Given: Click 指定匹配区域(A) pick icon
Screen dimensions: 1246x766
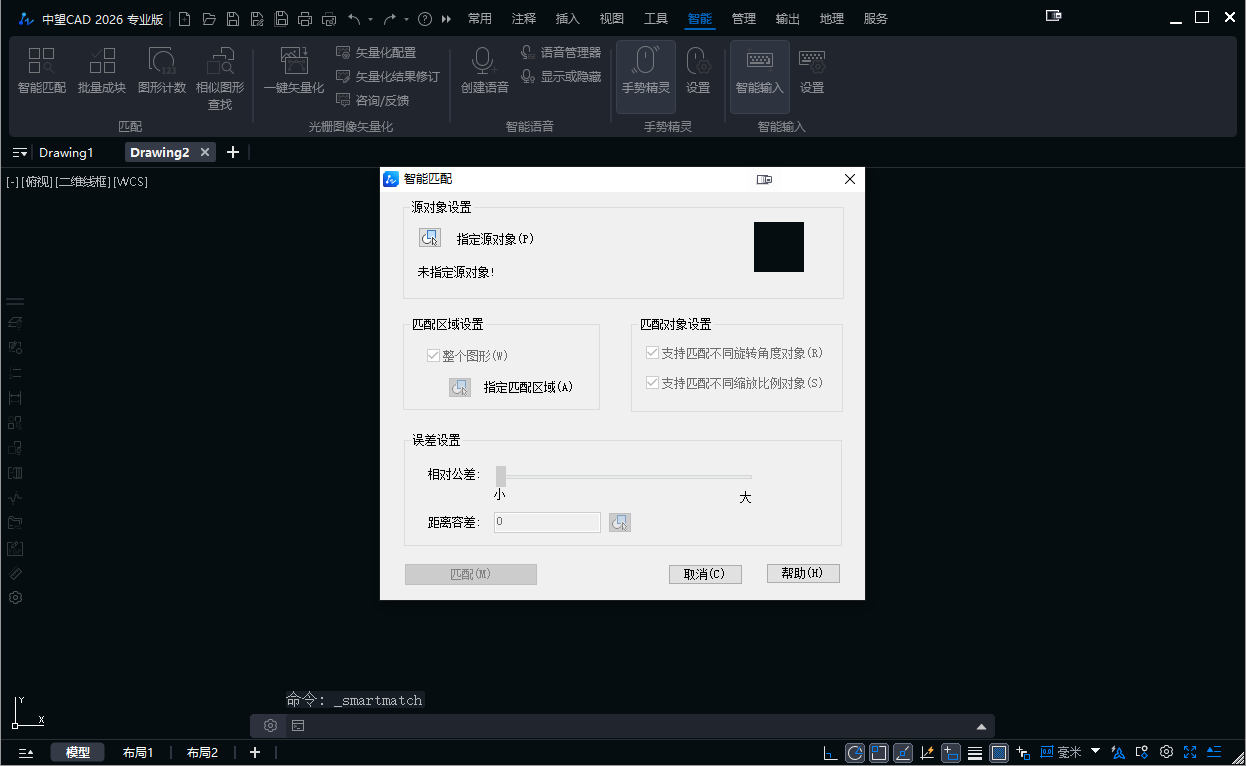Looking at the screenshot, I should point(460,387).
